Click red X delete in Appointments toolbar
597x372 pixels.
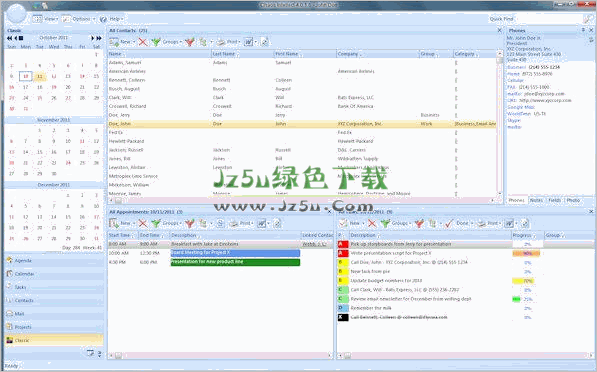[143, 223]
